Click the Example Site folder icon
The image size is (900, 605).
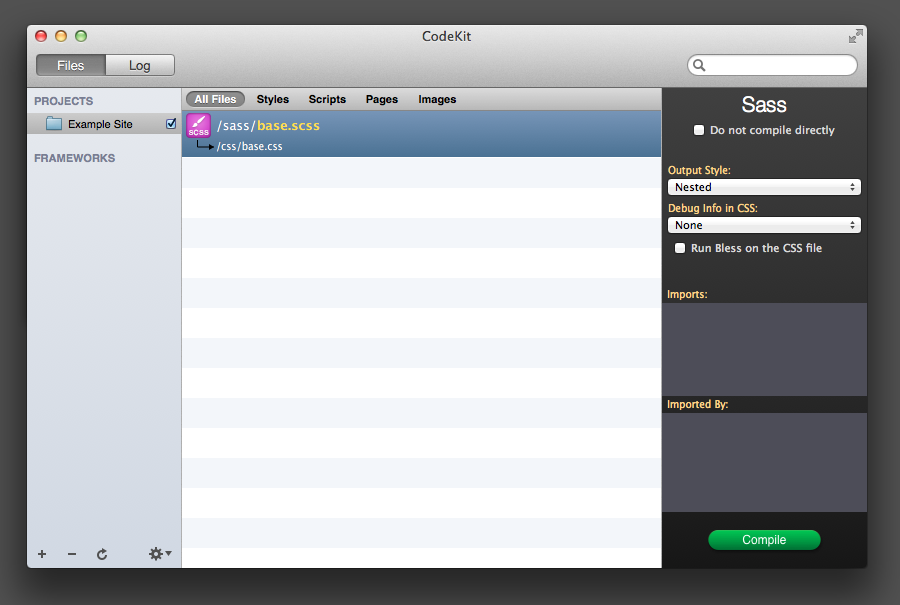coord(54,123)
